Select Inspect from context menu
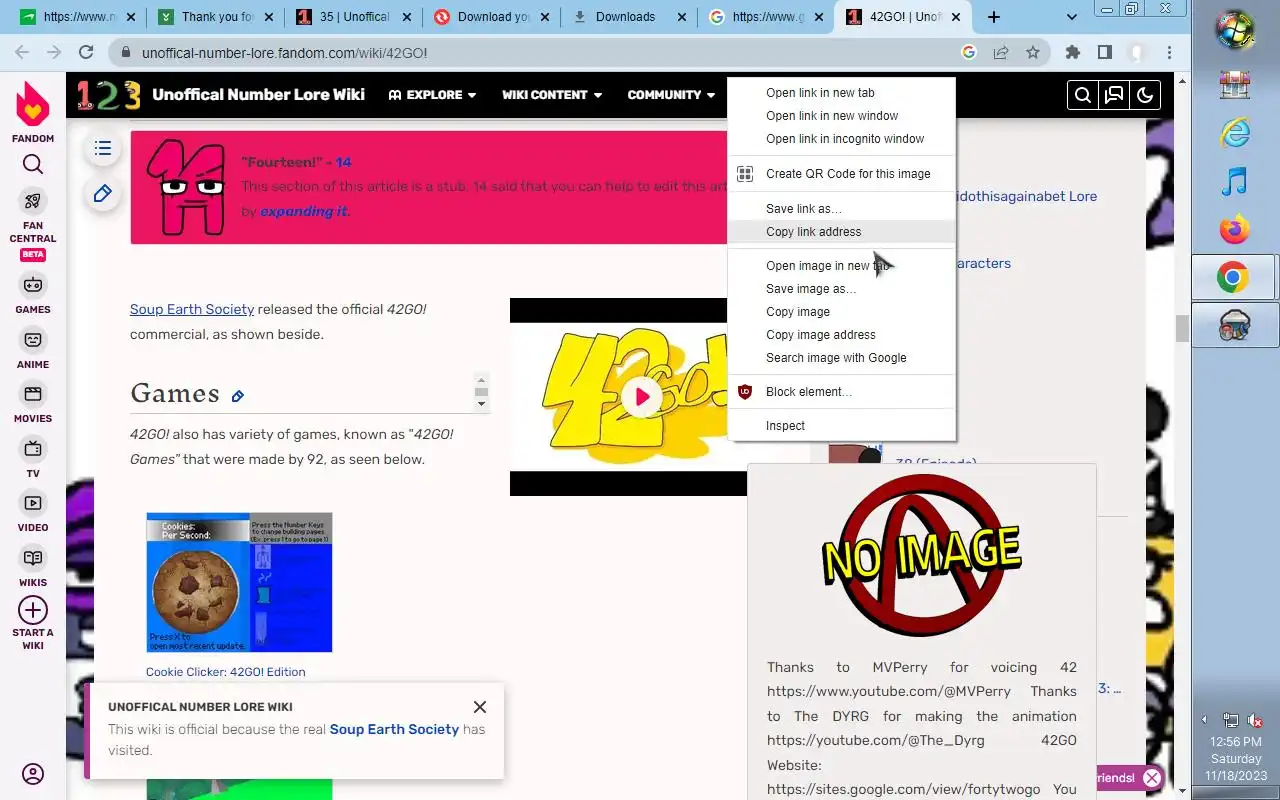This screenshot has width=1280, height=800. 842,426
